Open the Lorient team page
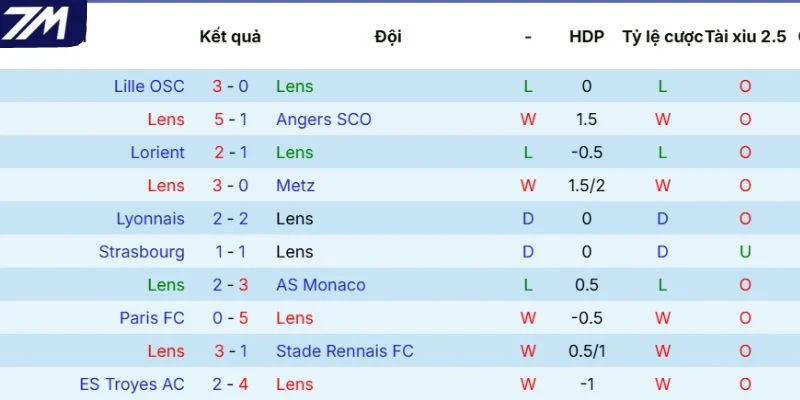The image size is (800, 400). (x=157, y=153)
